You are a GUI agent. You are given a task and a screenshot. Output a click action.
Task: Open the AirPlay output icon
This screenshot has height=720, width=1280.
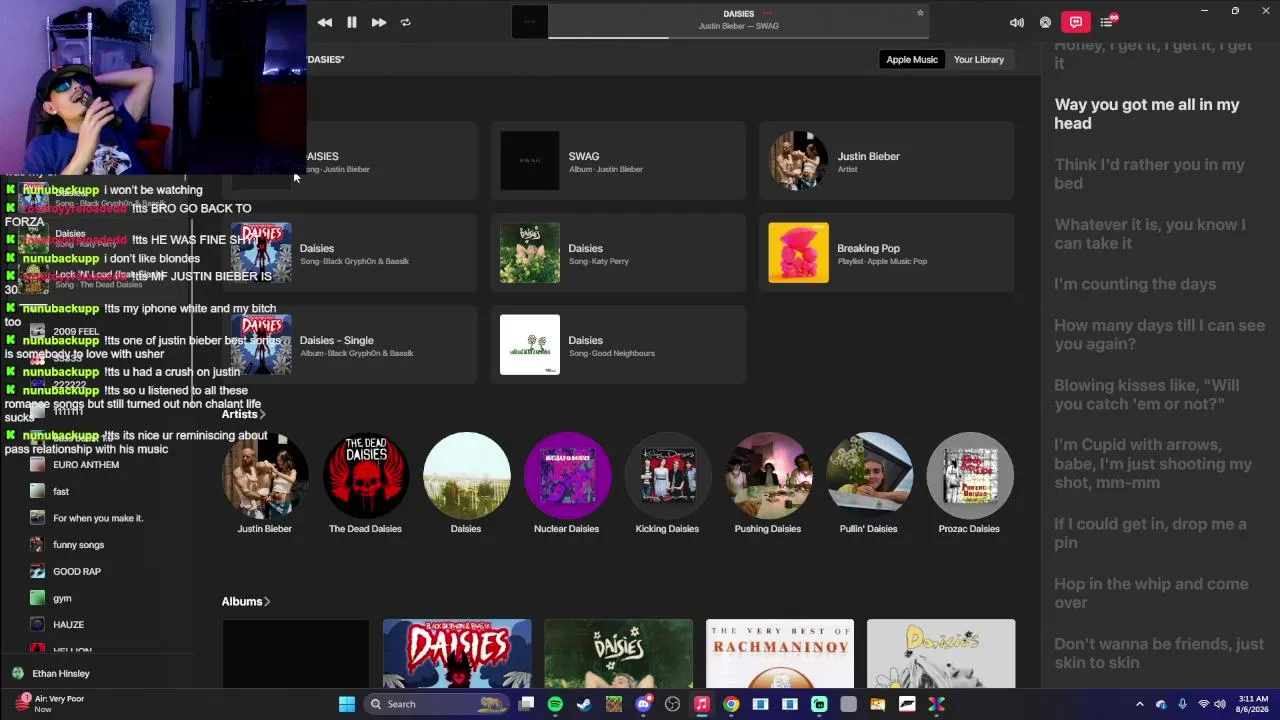pos(1046,22)
